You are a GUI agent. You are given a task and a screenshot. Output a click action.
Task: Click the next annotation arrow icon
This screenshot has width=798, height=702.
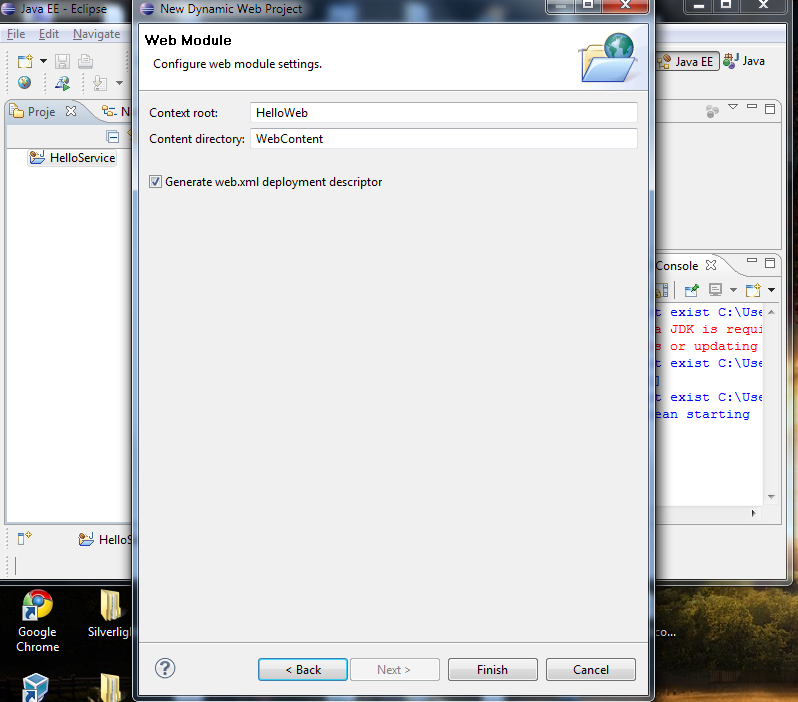[x=100, y=83]
